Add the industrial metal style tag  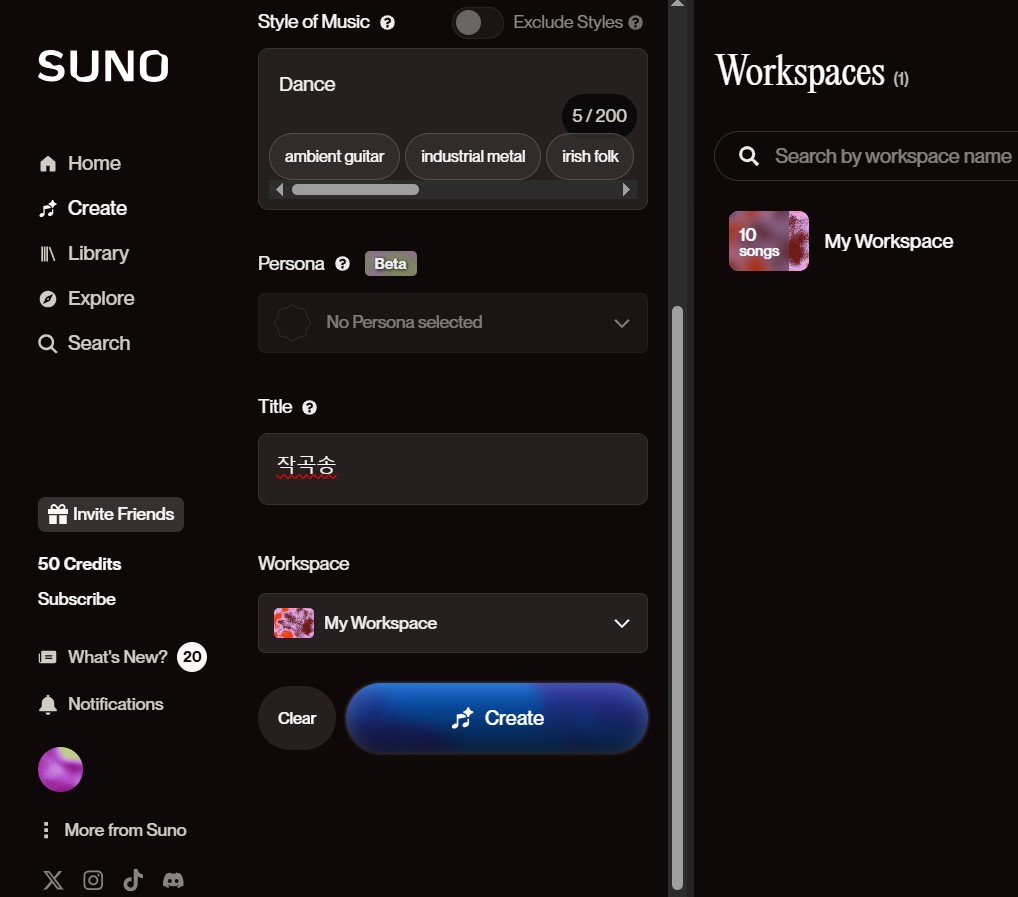[473, 156]
